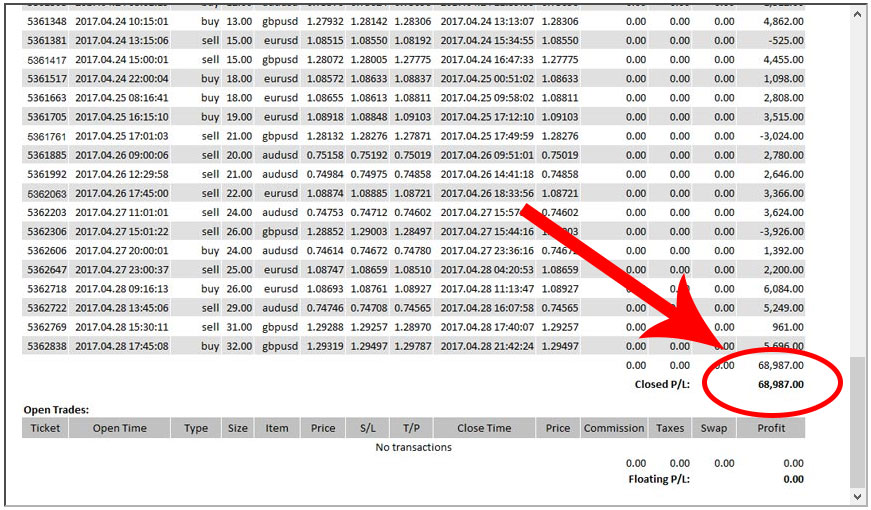This screenshot has height=510, width=871.
Task: Click profit value 1,098.00
Action: pos(783,79)
